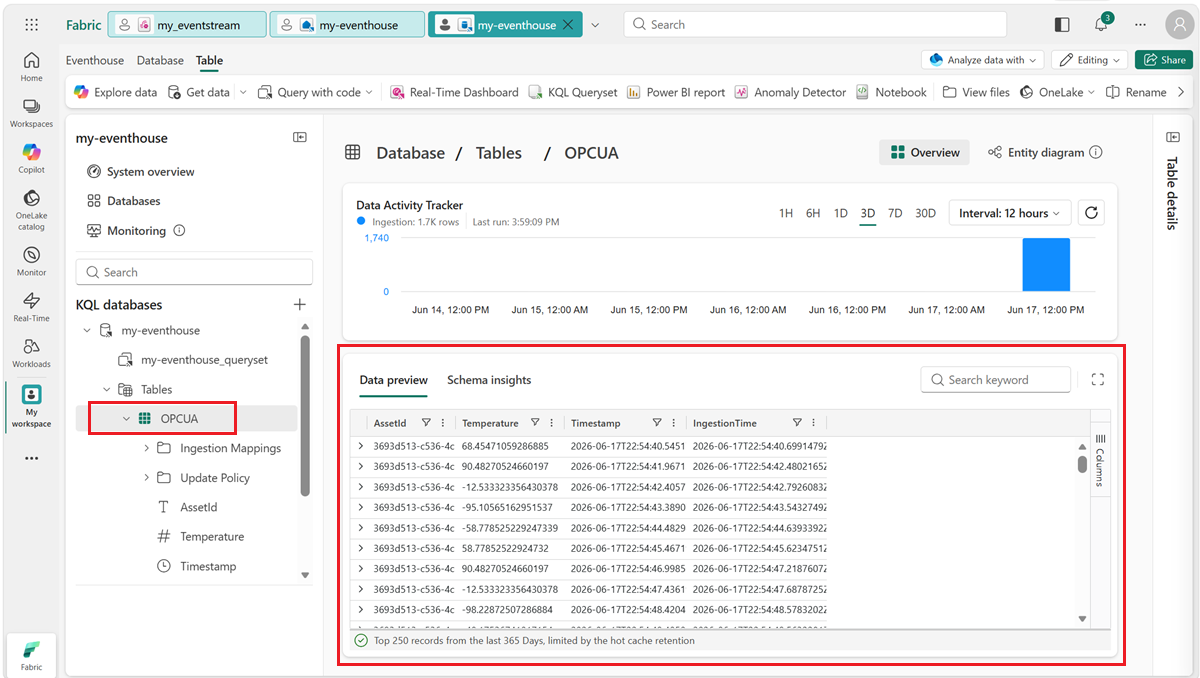Open Monitor in the left rail
The width and height of the screenshot is (1200, 678).
point(31,261)
